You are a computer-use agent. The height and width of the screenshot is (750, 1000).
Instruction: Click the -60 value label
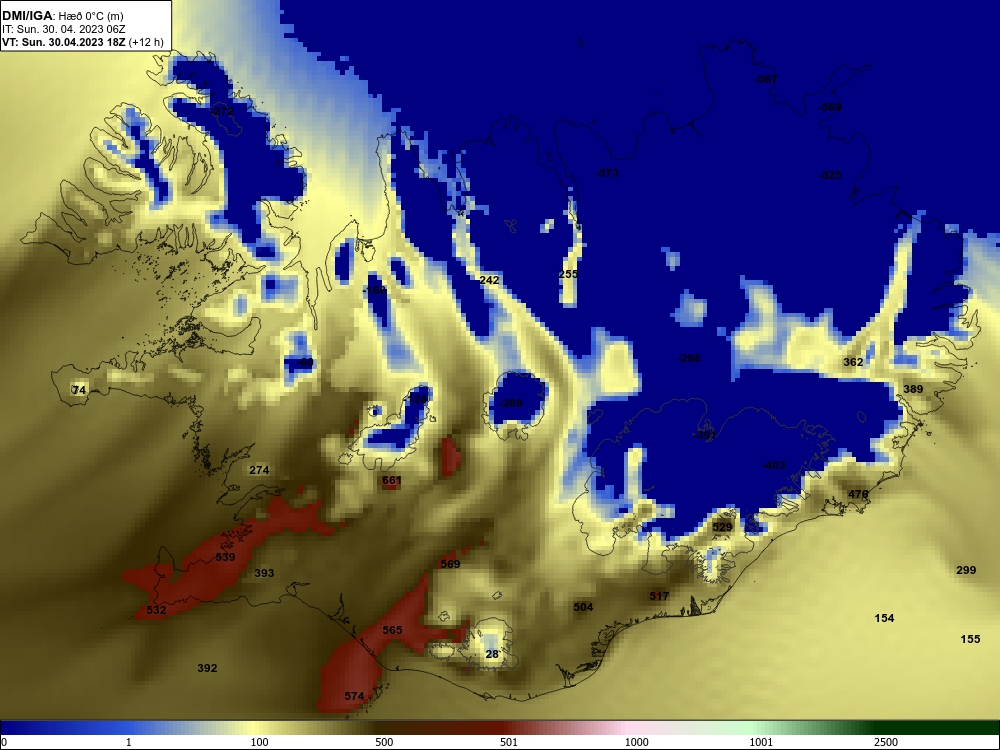click(305, 362)
